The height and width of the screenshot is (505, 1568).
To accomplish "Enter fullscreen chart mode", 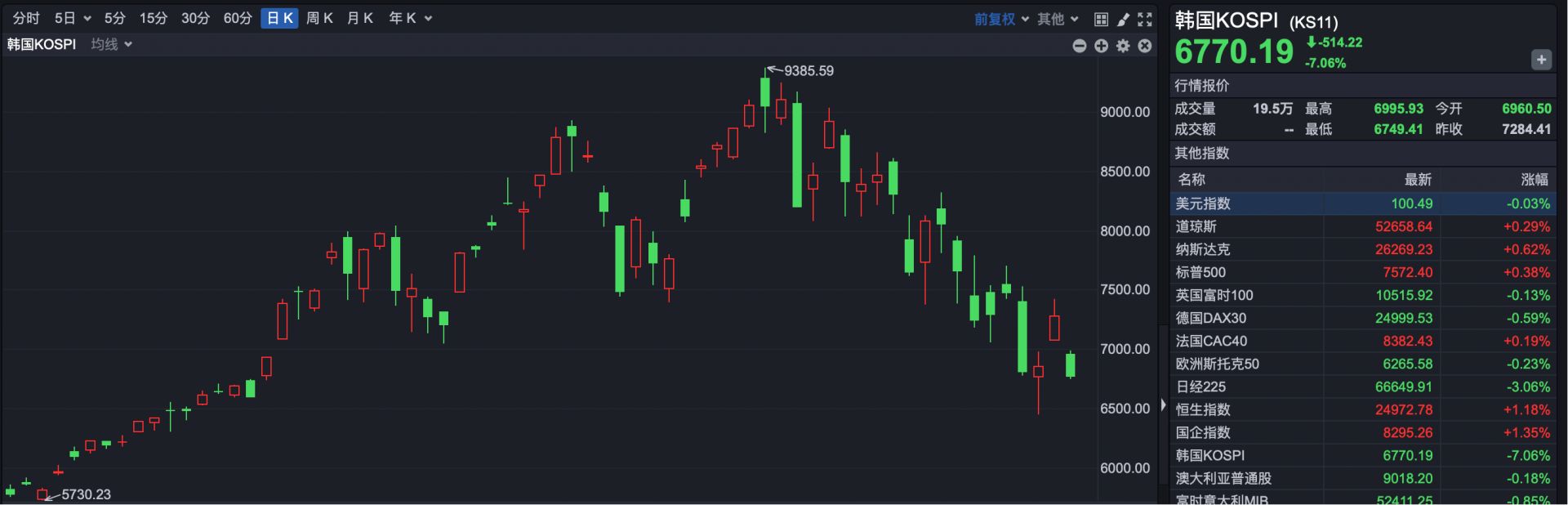I will (x=1145, y=19).
